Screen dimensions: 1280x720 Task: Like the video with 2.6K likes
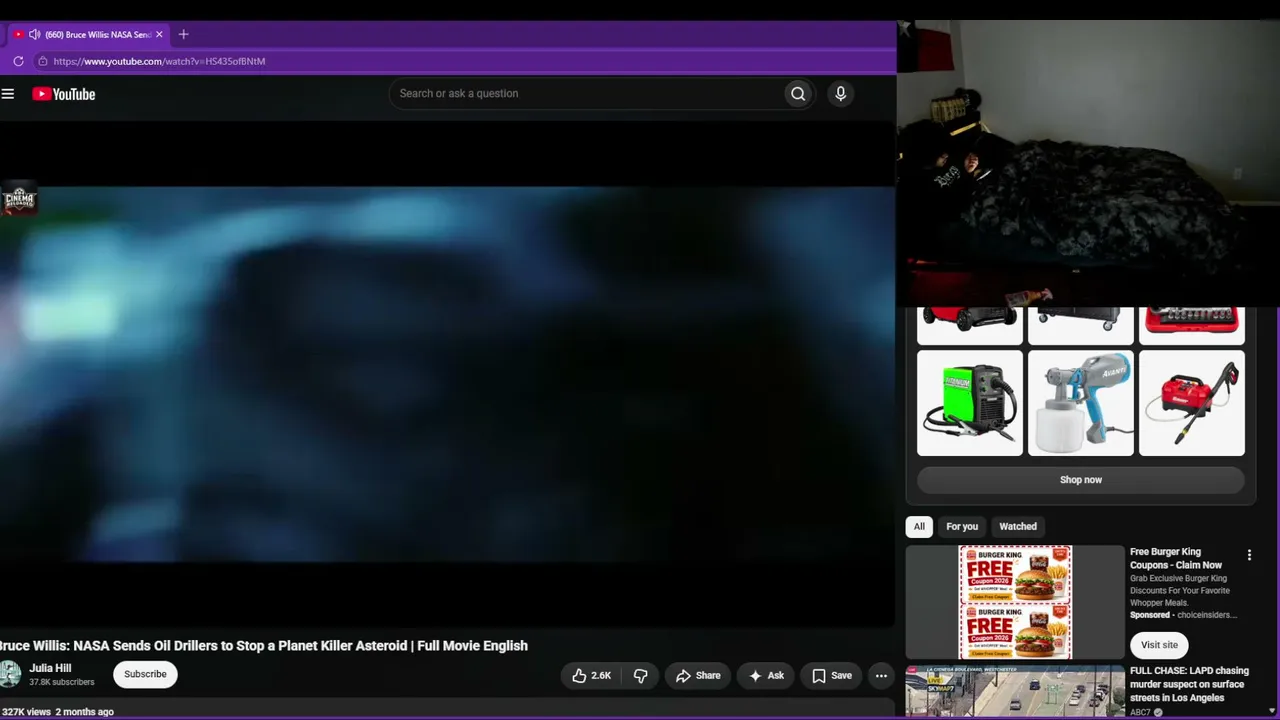591,676
